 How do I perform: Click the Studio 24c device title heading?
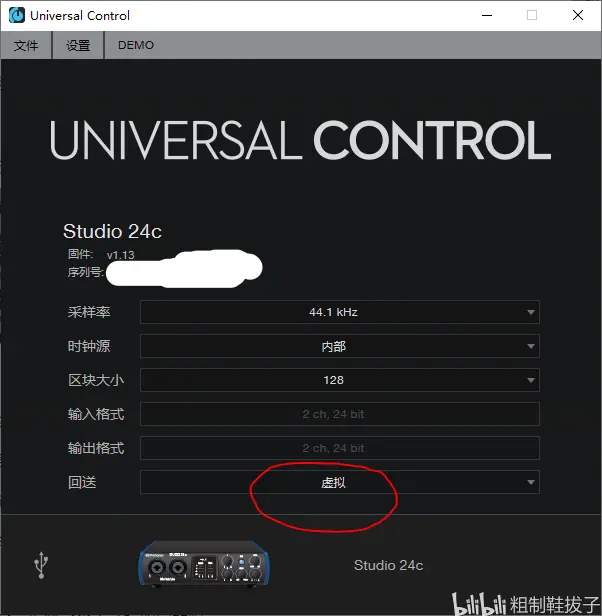(x=112, y=231)
